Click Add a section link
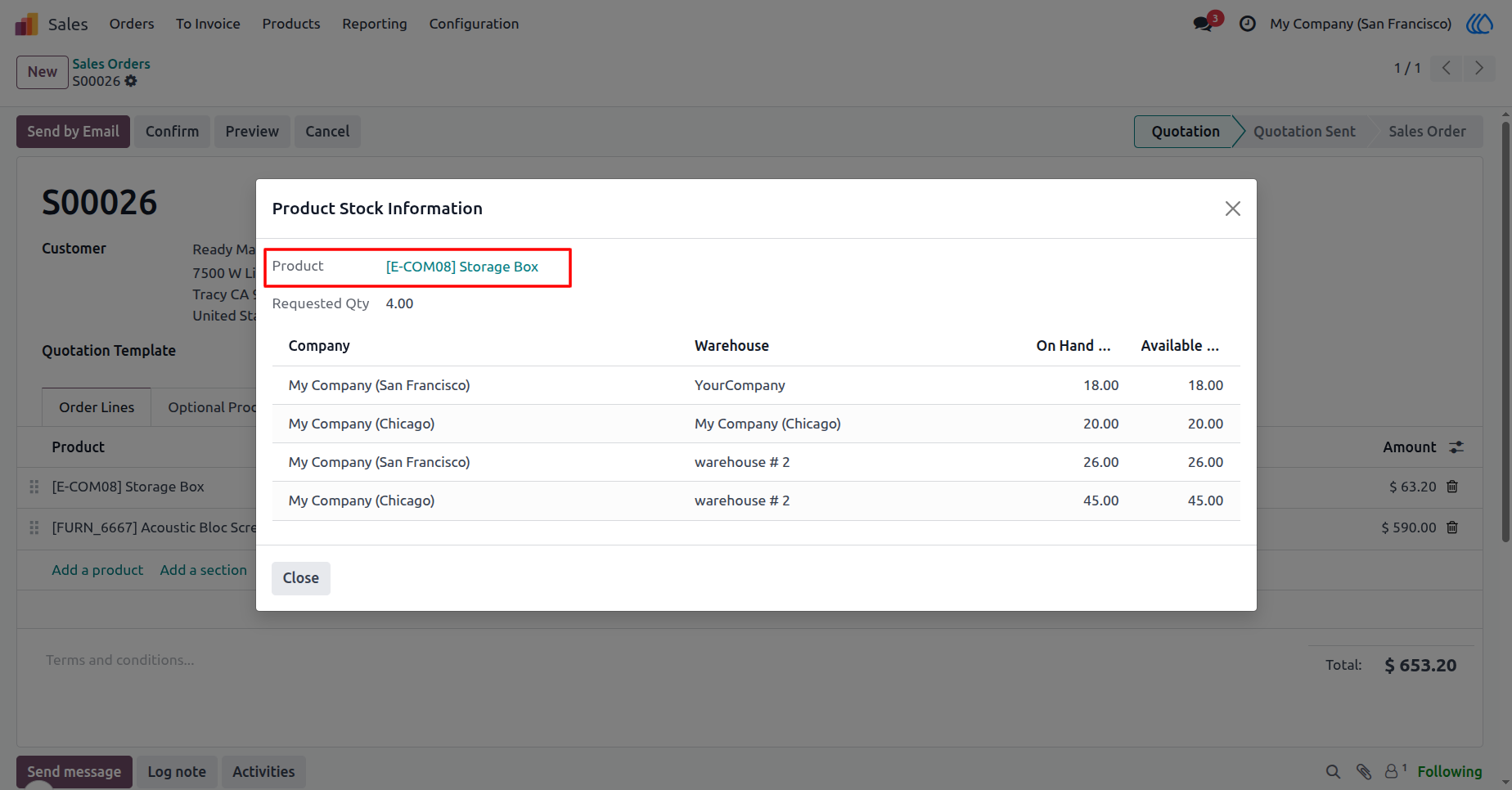 pos(204,570)
